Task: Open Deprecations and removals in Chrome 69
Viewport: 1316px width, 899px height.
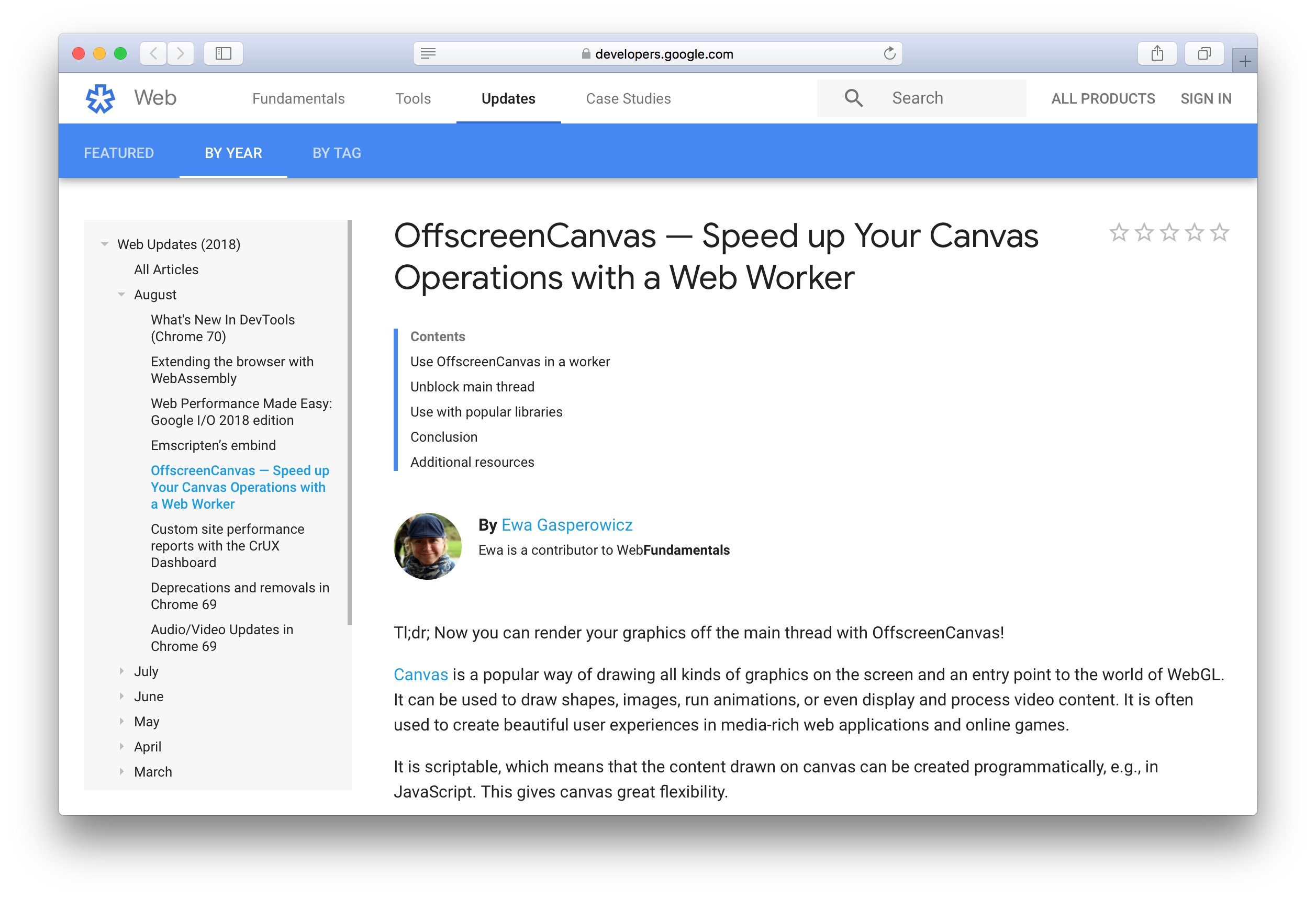Action: [240, 595]
